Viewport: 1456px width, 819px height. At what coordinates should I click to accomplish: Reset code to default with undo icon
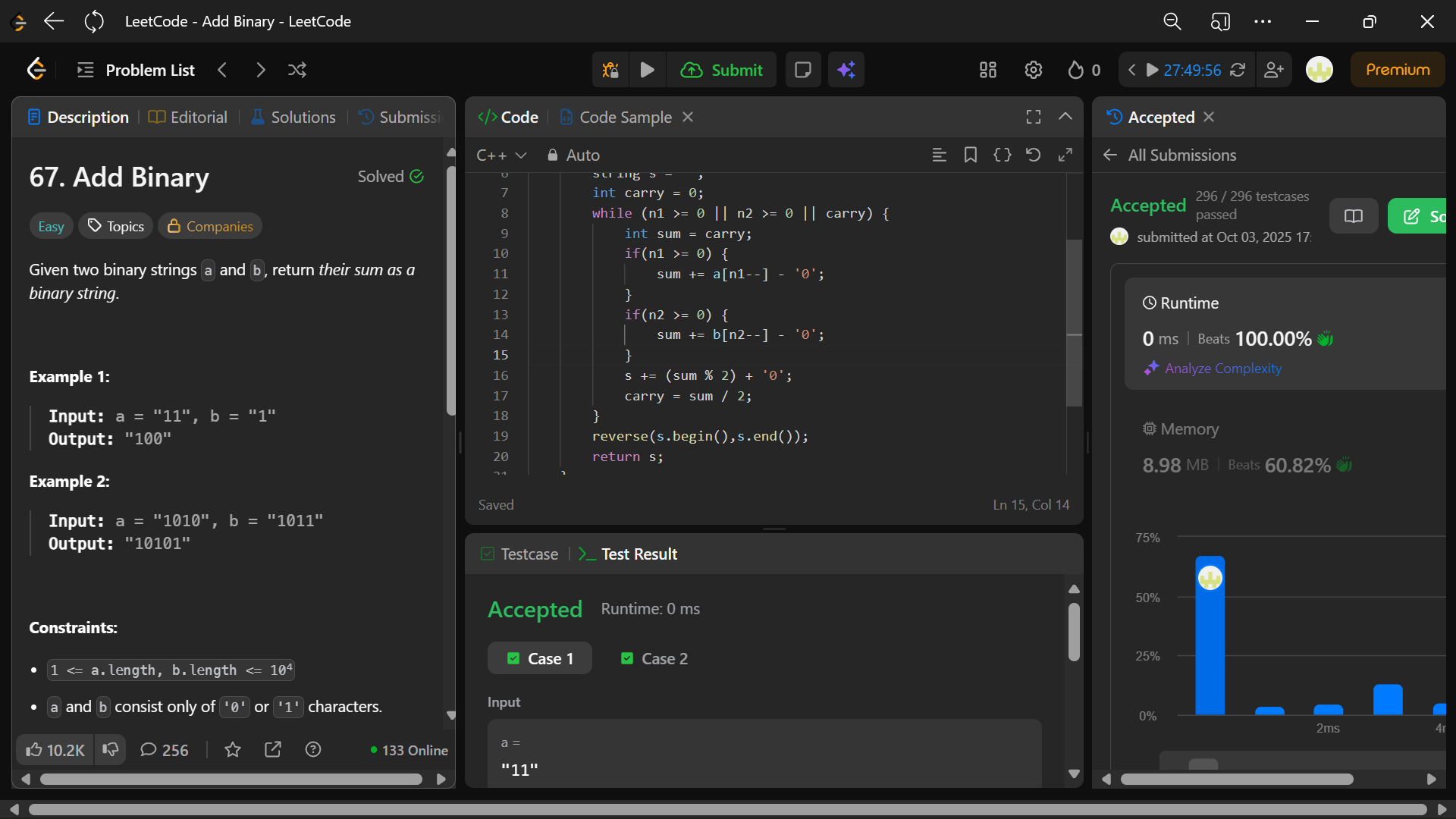[1033, 155]
